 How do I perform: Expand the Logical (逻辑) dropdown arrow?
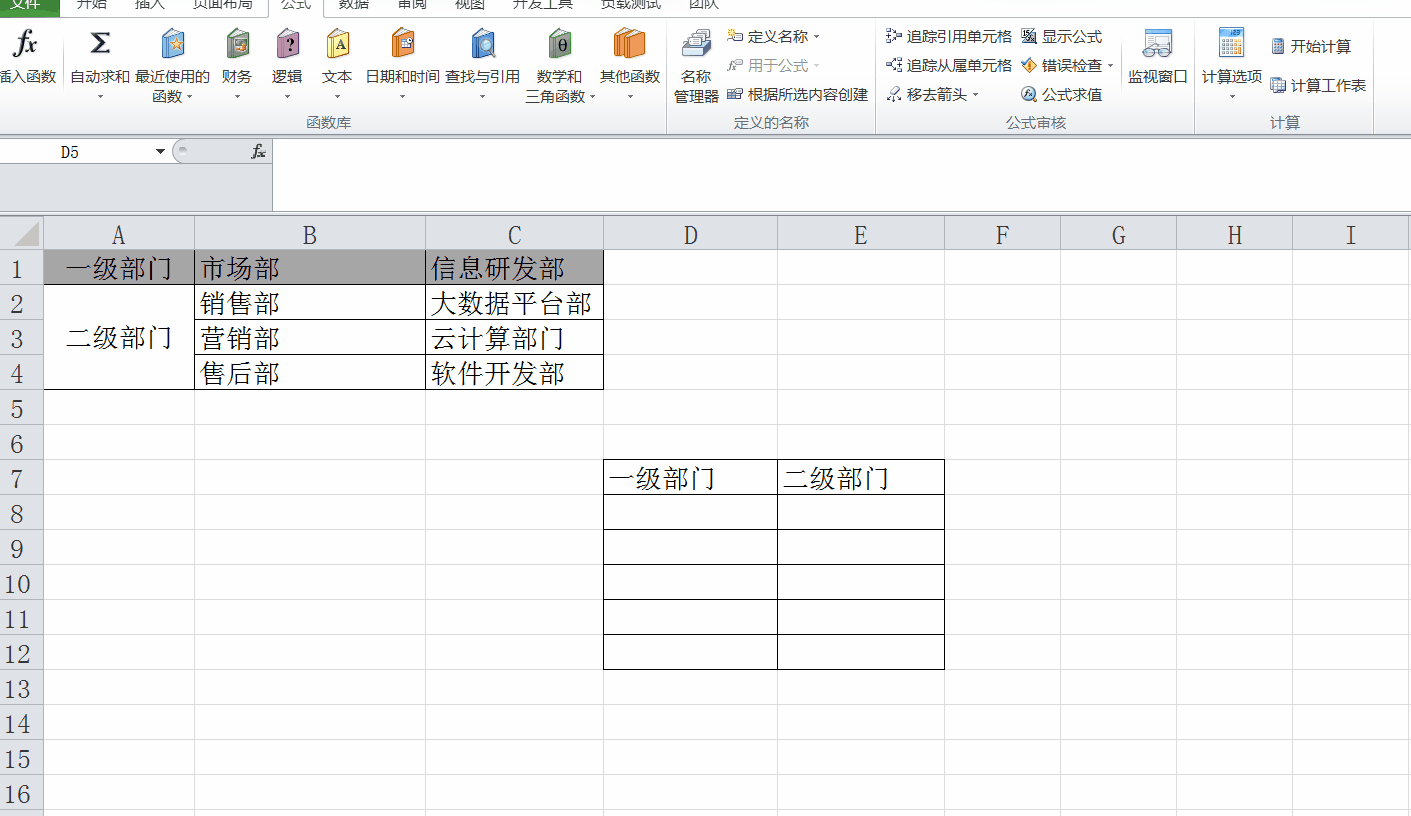[287, 97]
